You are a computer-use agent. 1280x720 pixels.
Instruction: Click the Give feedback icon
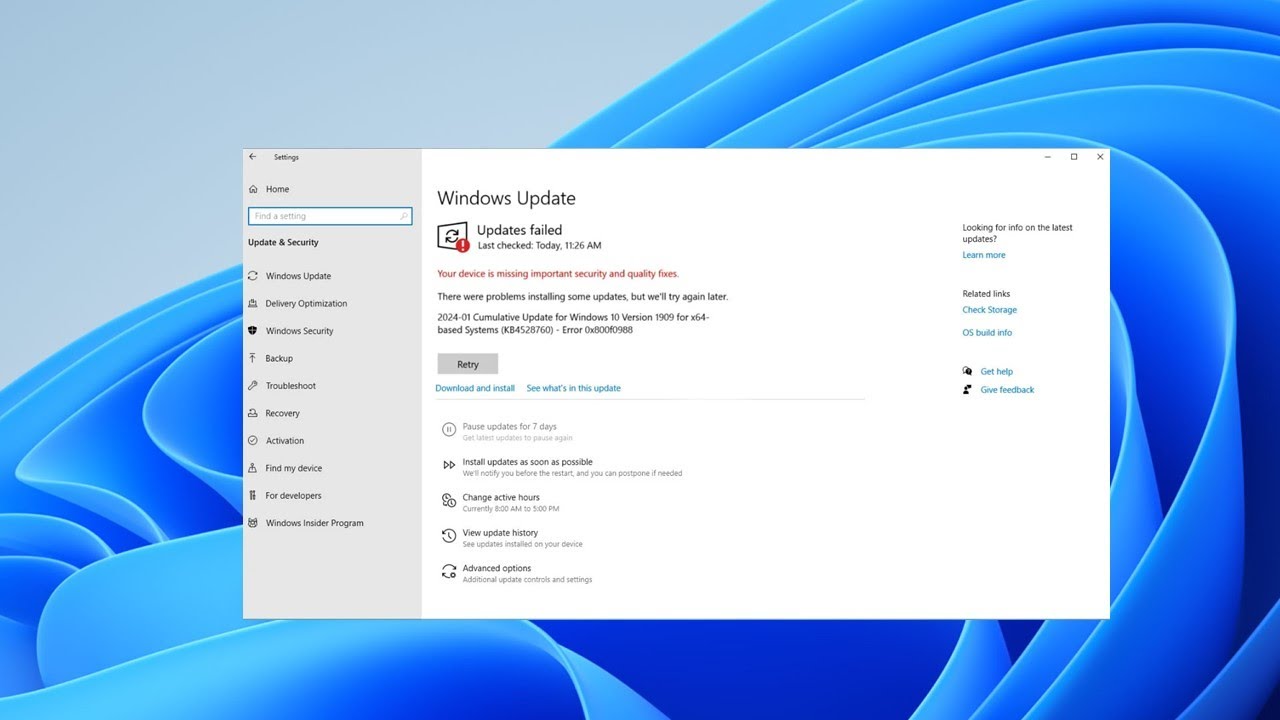coord(967,389)
